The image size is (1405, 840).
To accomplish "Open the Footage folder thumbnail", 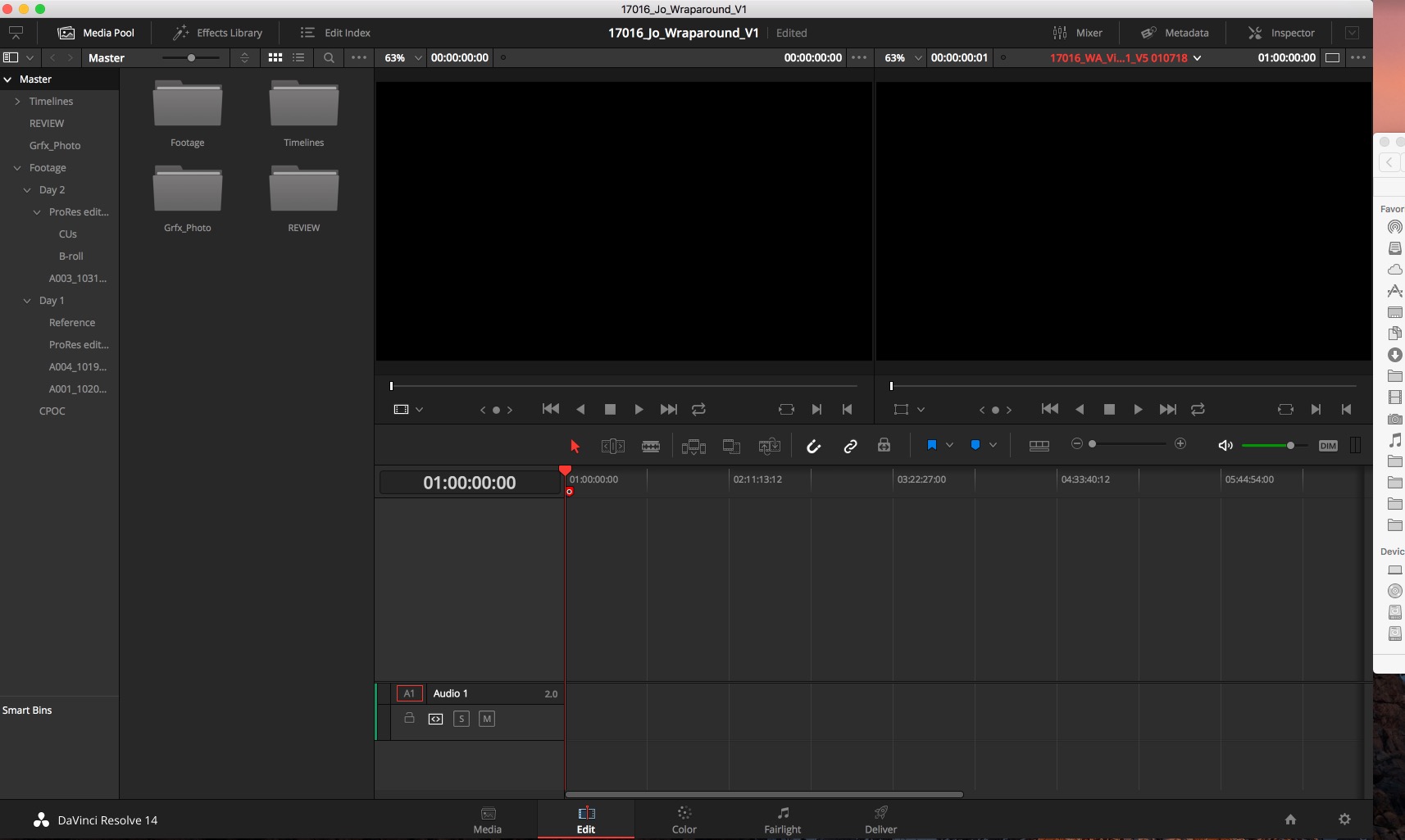I will (x=188, y=104).
